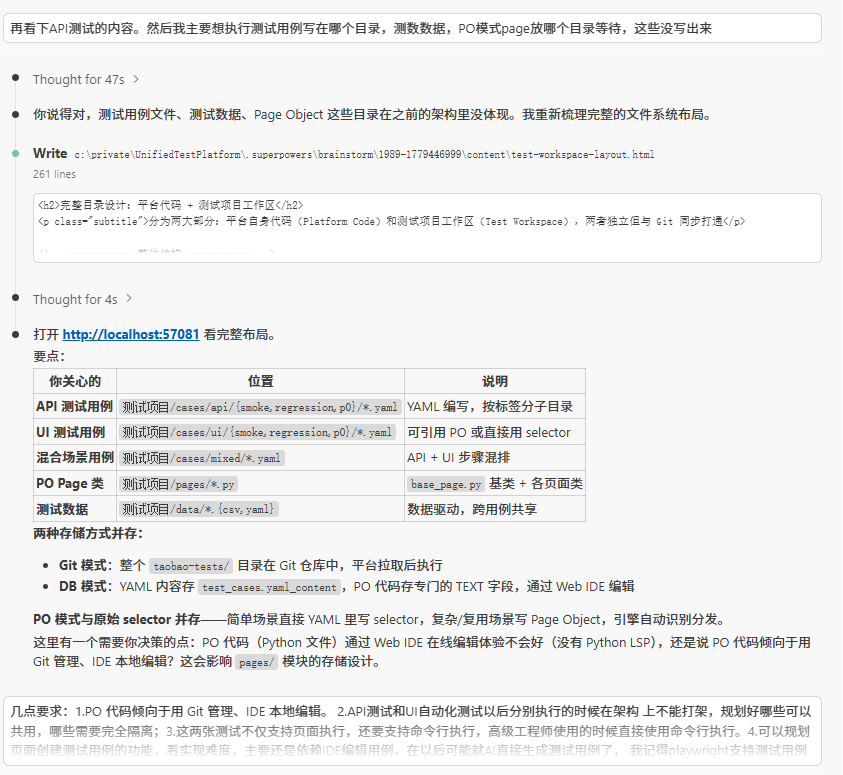
Task: Click the '两种存储方式并存' heading
Action: (x=88, y=534)
